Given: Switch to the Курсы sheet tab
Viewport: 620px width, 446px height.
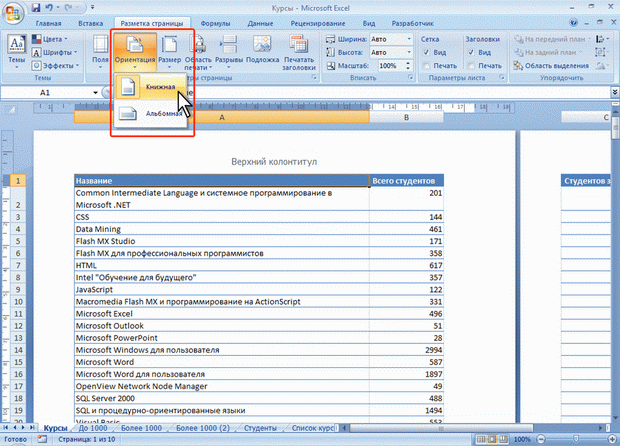Looking at the screenshot, I should pyautogui.click(x=55, y=428).
